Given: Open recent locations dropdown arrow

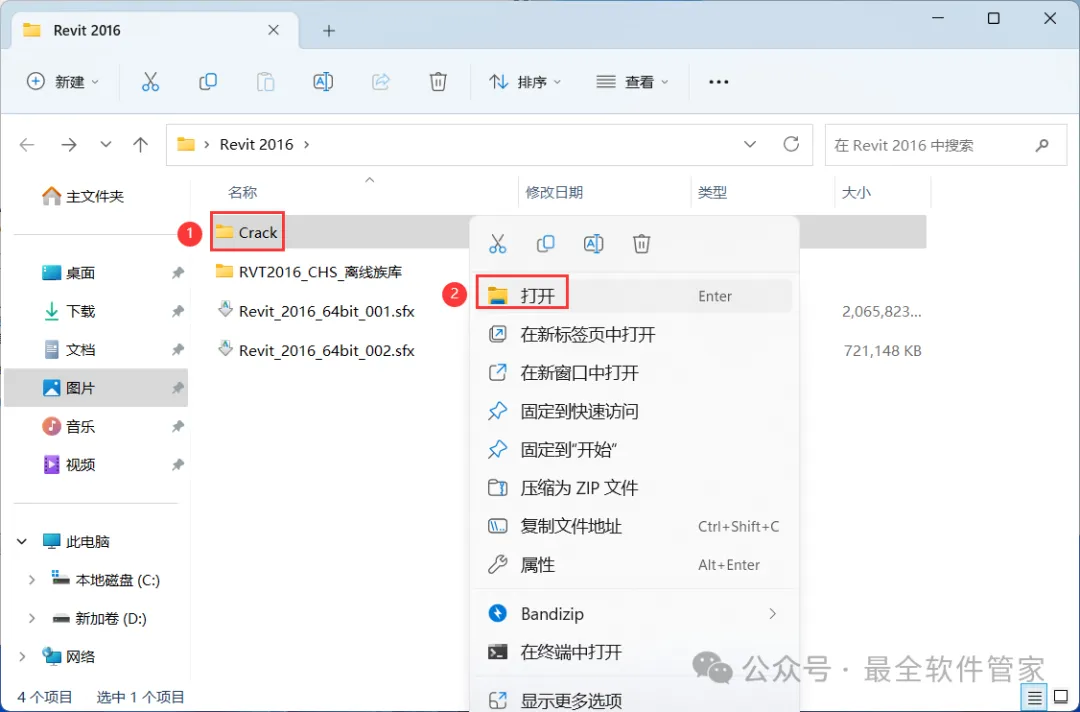Looking at the screenshot, I should pyautogui.click(x=105, y=145).
